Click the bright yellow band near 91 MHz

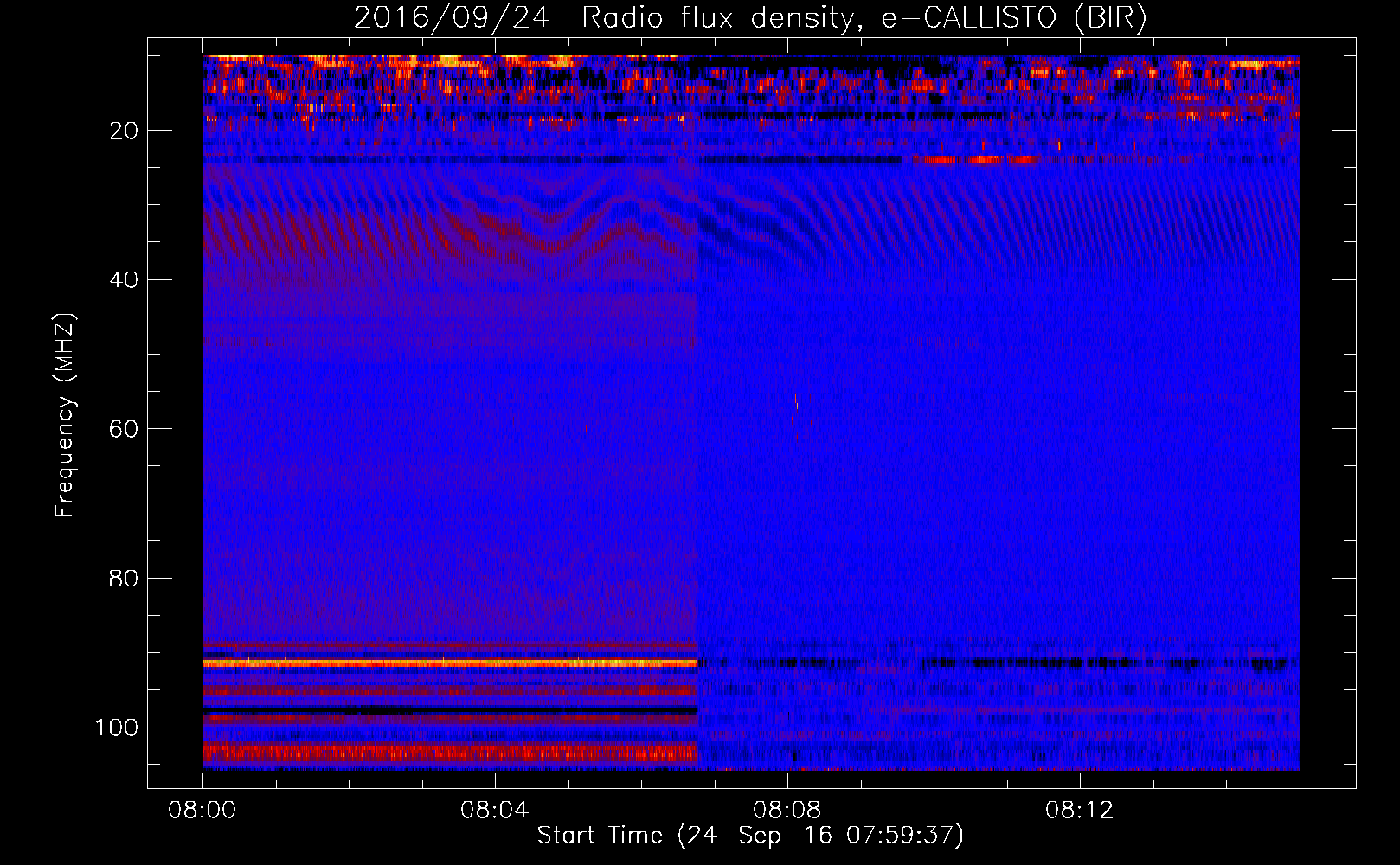pyautogui.click(x=450, y=663)
